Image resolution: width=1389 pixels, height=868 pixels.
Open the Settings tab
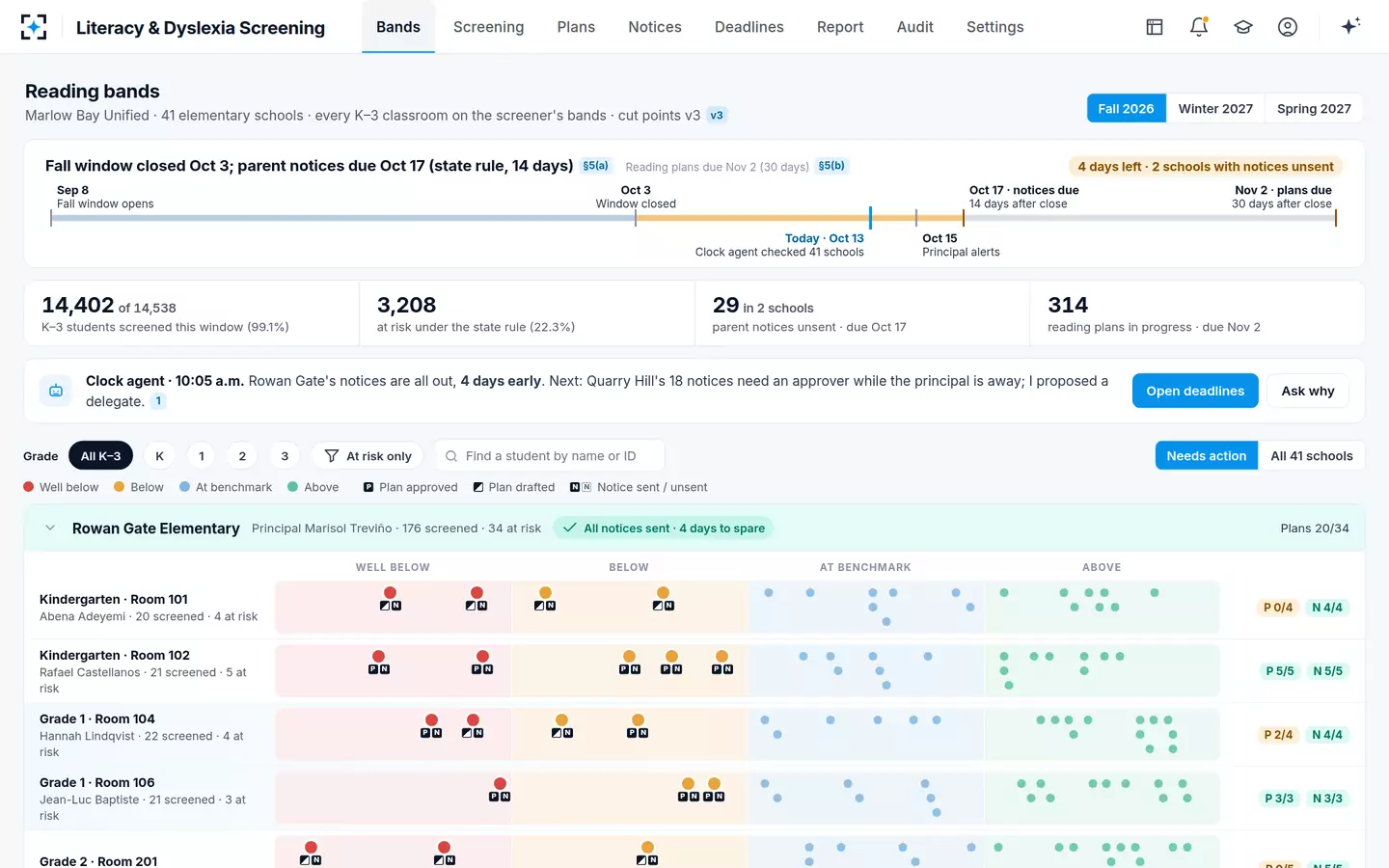click(995, 27)
